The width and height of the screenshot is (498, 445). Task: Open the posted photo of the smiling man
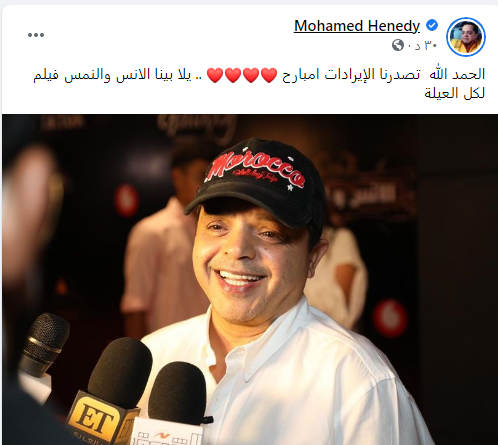click(x=250, y=279)
